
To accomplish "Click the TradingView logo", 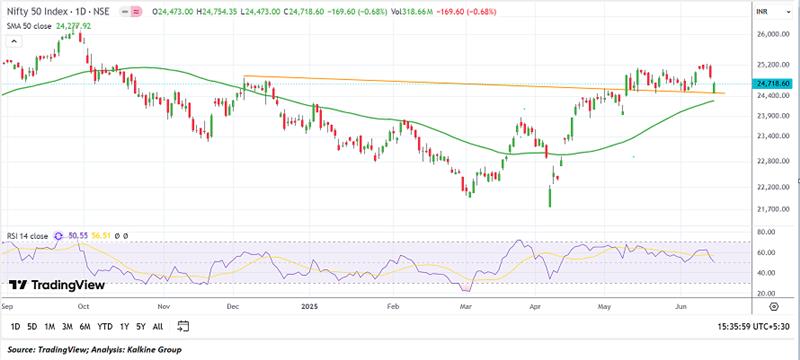I will [x=57, y=285].
